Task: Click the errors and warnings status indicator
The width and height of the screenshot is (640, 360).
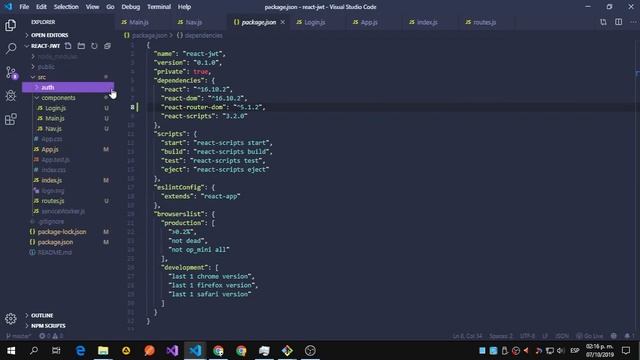Action: click(x=51, y=336)
